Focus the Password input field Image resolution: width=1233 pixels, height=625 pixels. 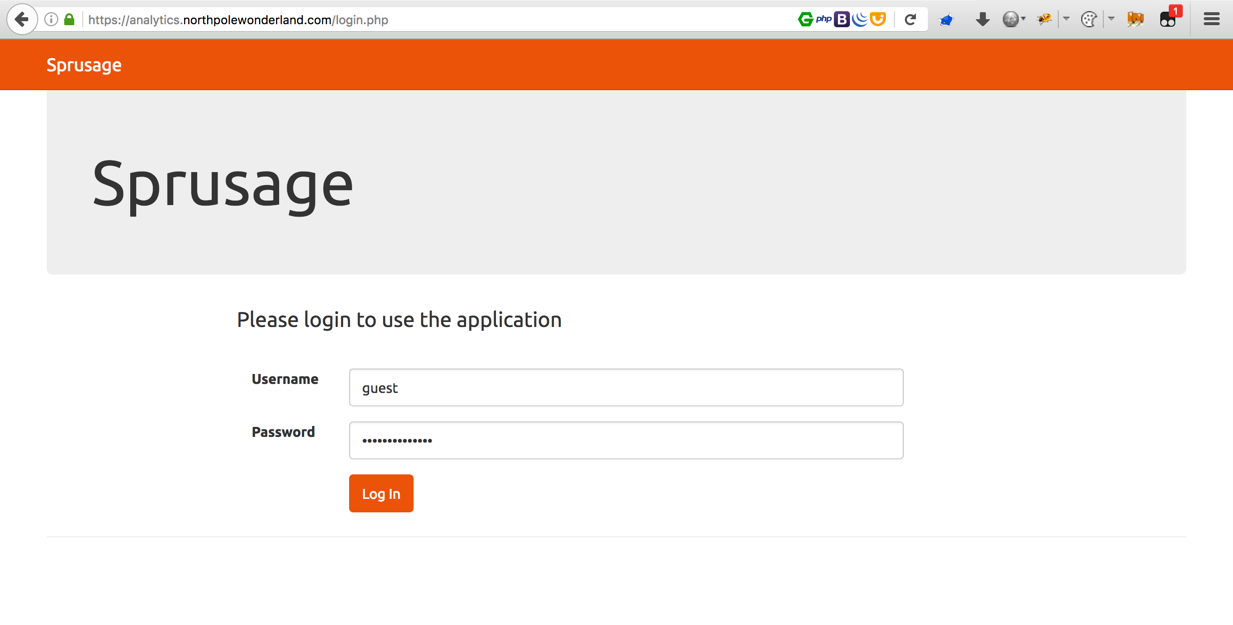coord(626,440)
